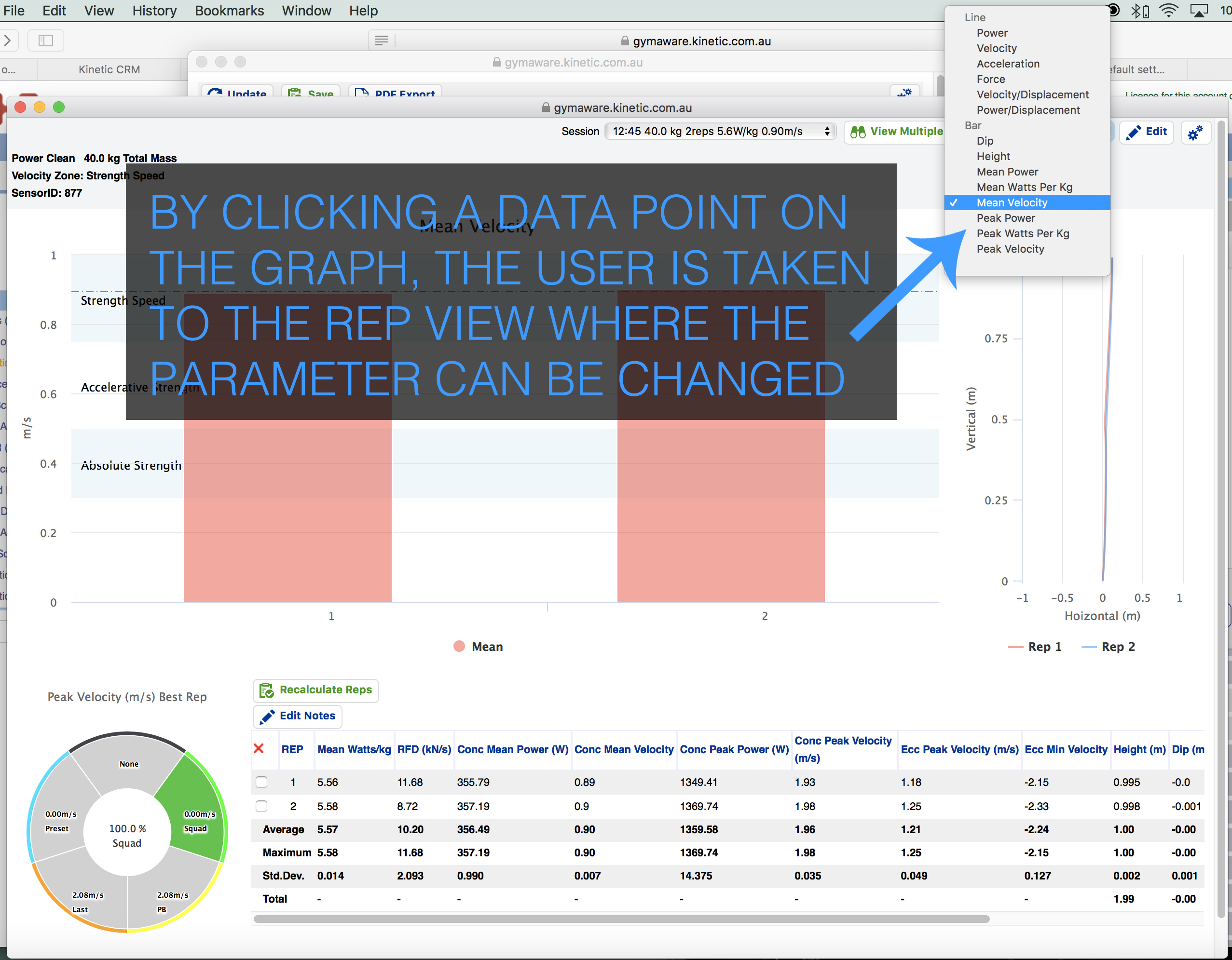Sort by REP column header
The height and width of the screenshot is (960, 1232).
[292, 749]
